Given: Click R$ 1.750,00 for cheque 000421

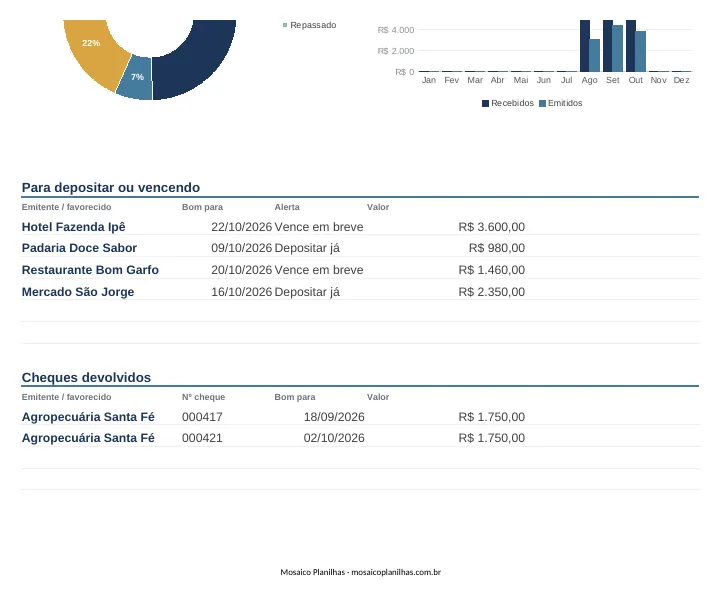Looking at the screenshot, I should [x=492, y=438].
